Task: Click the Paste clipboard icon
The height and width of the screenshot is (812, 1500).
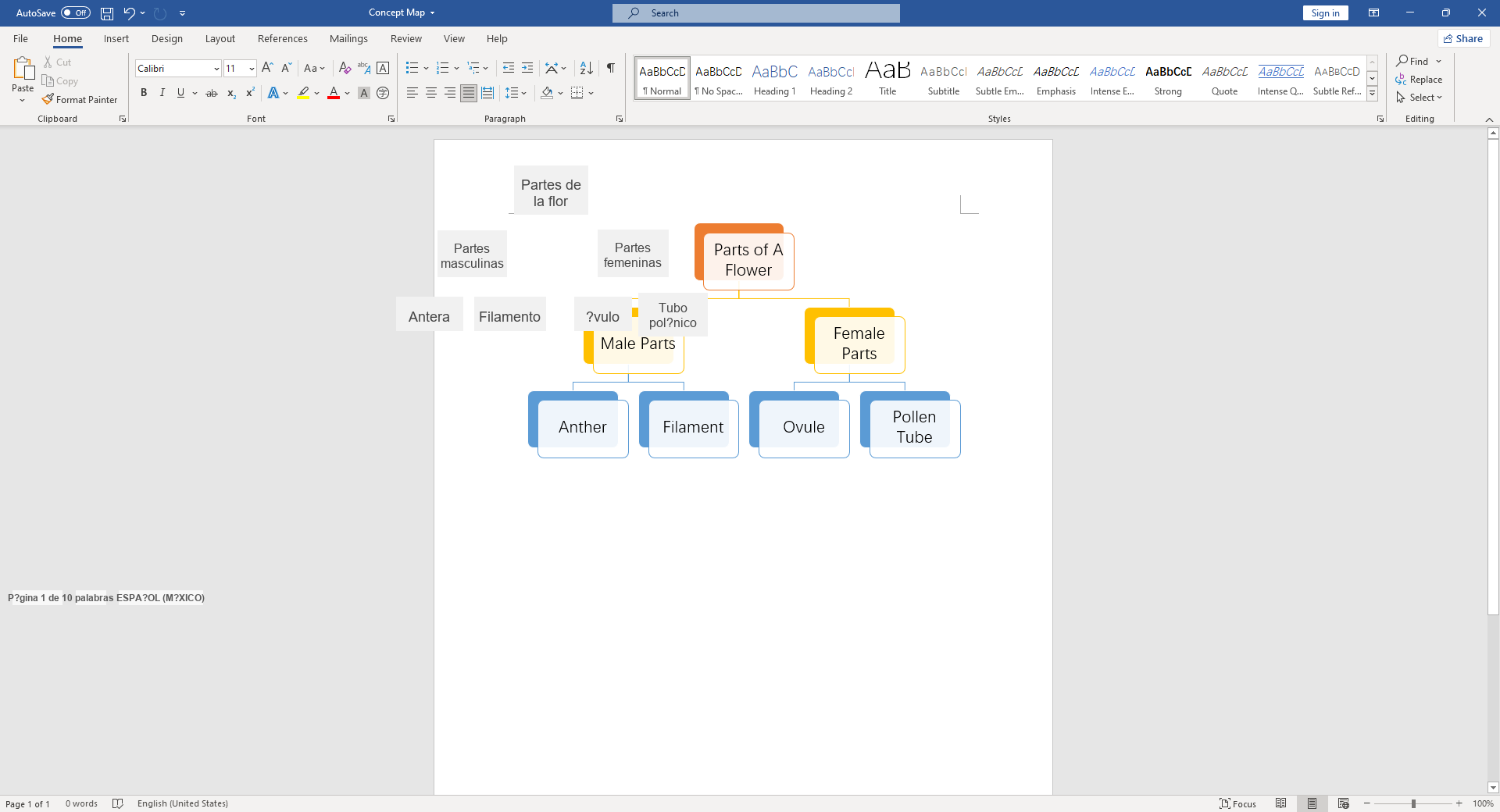Action: point(23,69)
